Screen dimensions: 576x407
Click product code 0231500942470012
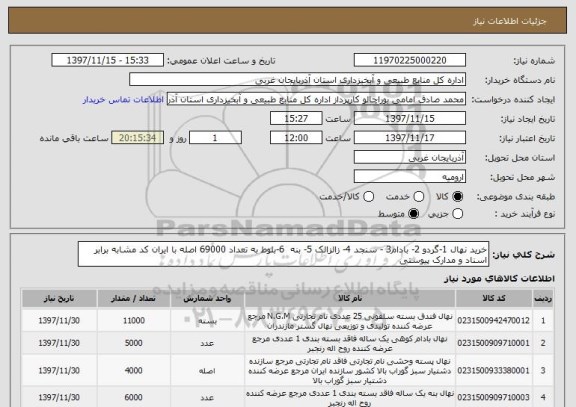pyautogui.click(x=493, y=321)
